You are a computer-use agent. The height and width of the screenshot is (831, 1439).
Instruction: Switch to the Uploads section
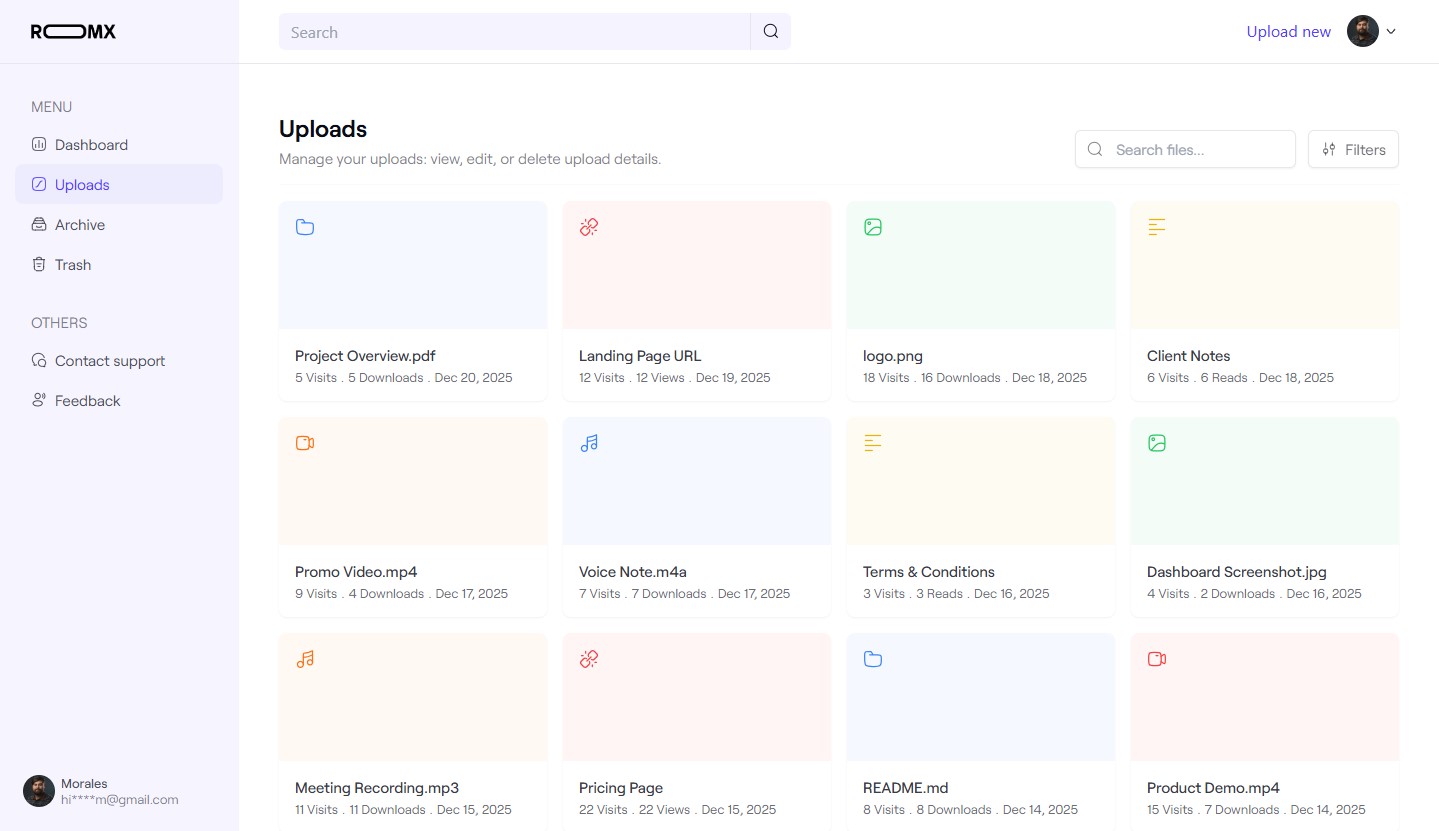(x=81, y=184)
